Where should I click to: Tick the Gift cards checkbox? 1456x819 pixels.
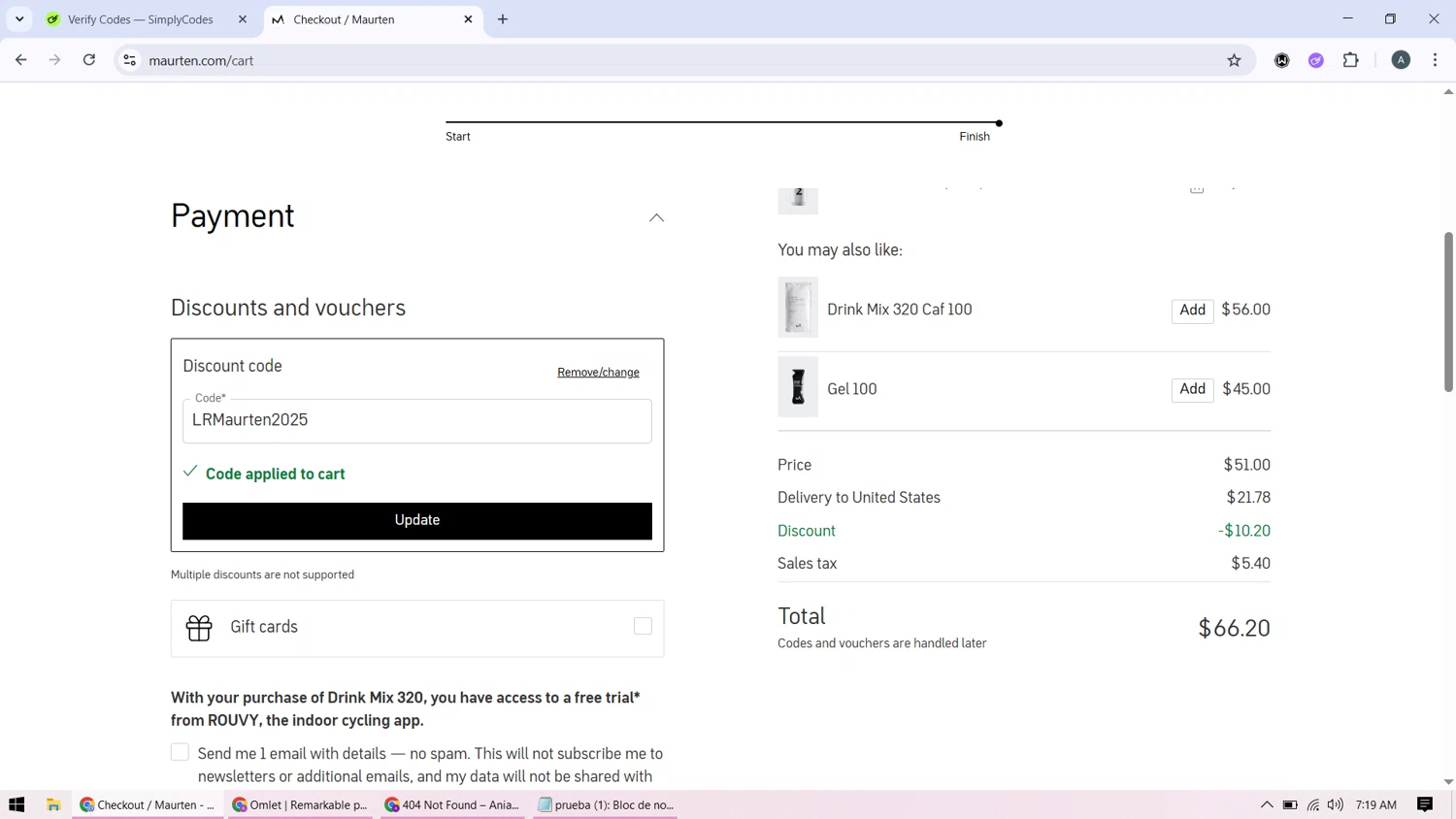click(643, 627)
